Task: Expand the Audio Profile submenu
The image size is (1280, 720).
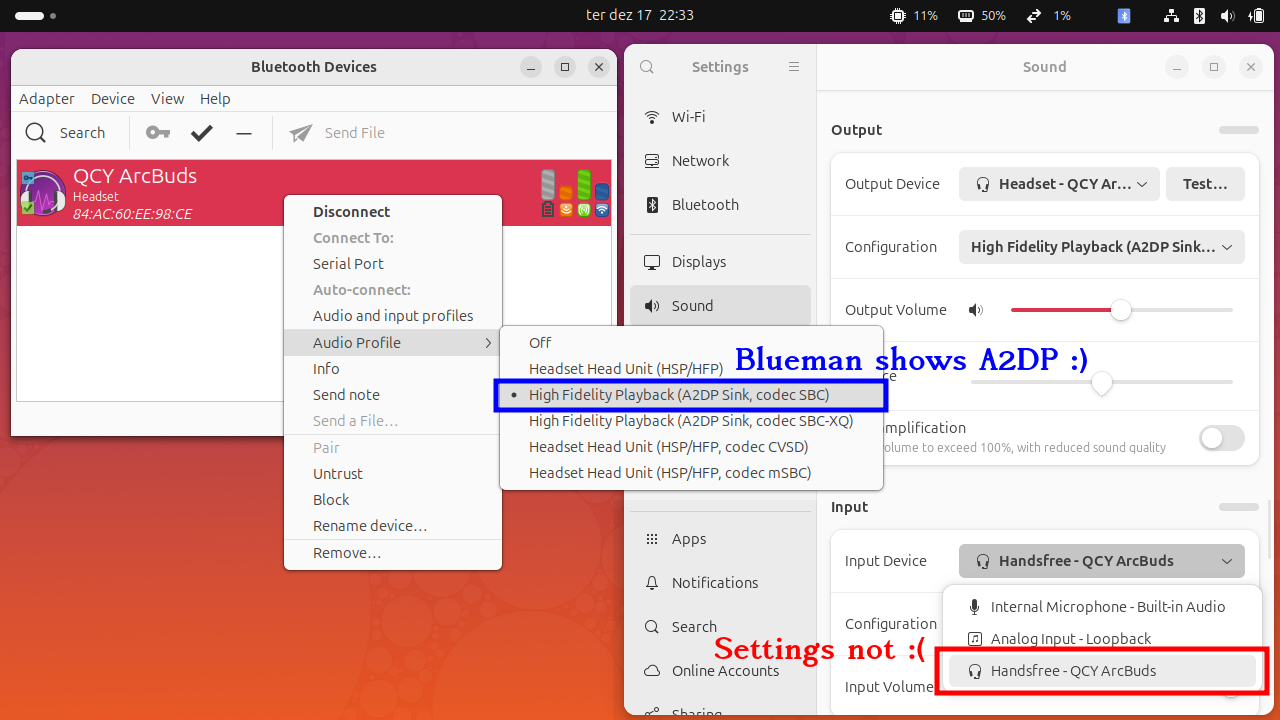Action: click(393, 343)
